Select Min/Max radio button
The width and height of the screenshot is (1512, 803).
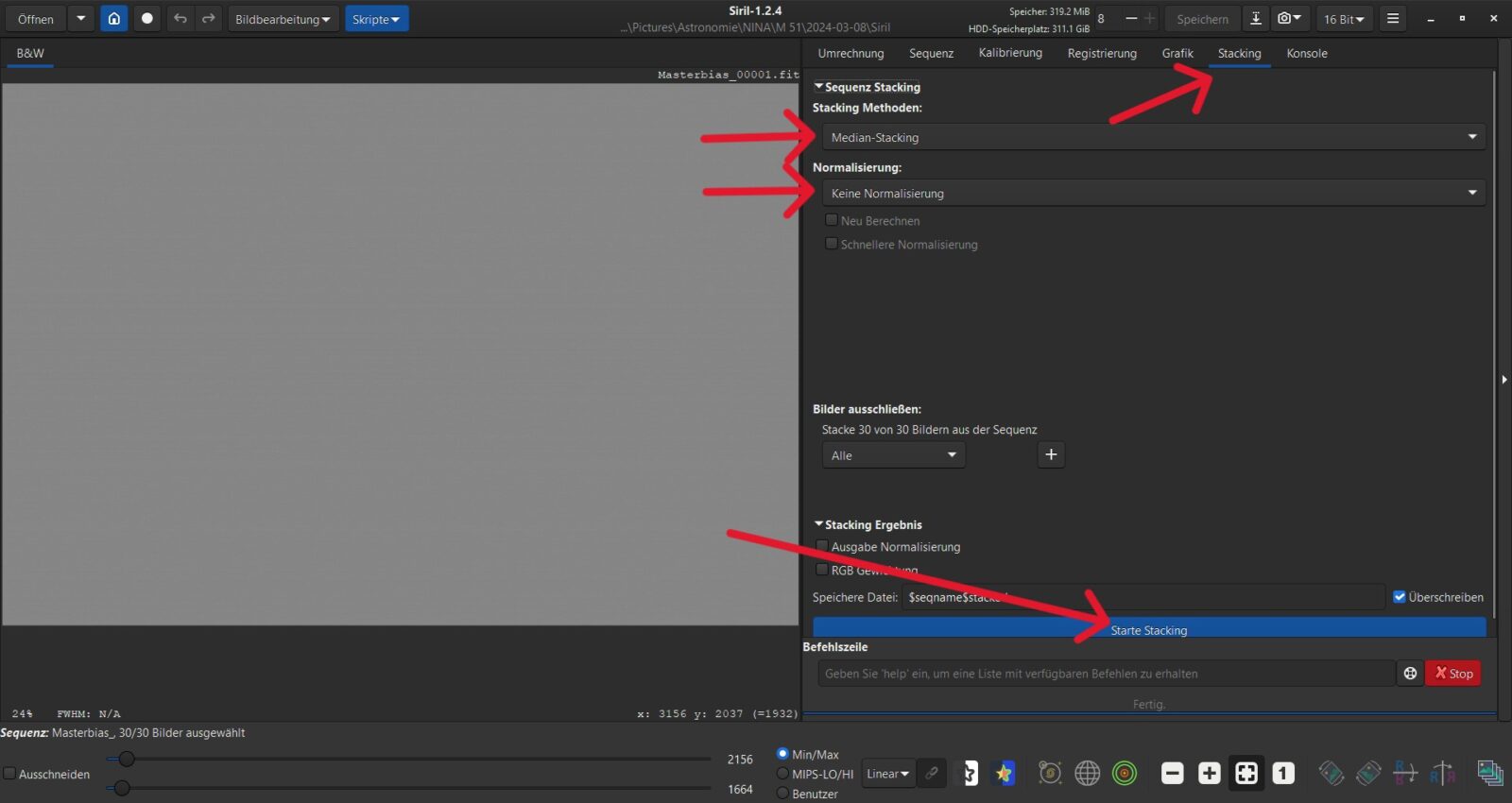coord(782,754)
